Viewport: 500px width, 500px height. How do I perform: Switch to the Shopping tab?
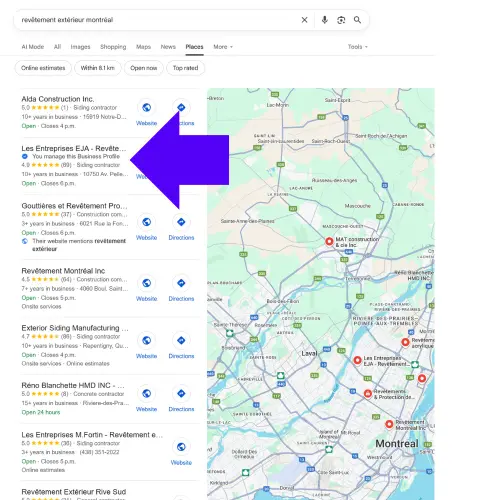(113, 47)
